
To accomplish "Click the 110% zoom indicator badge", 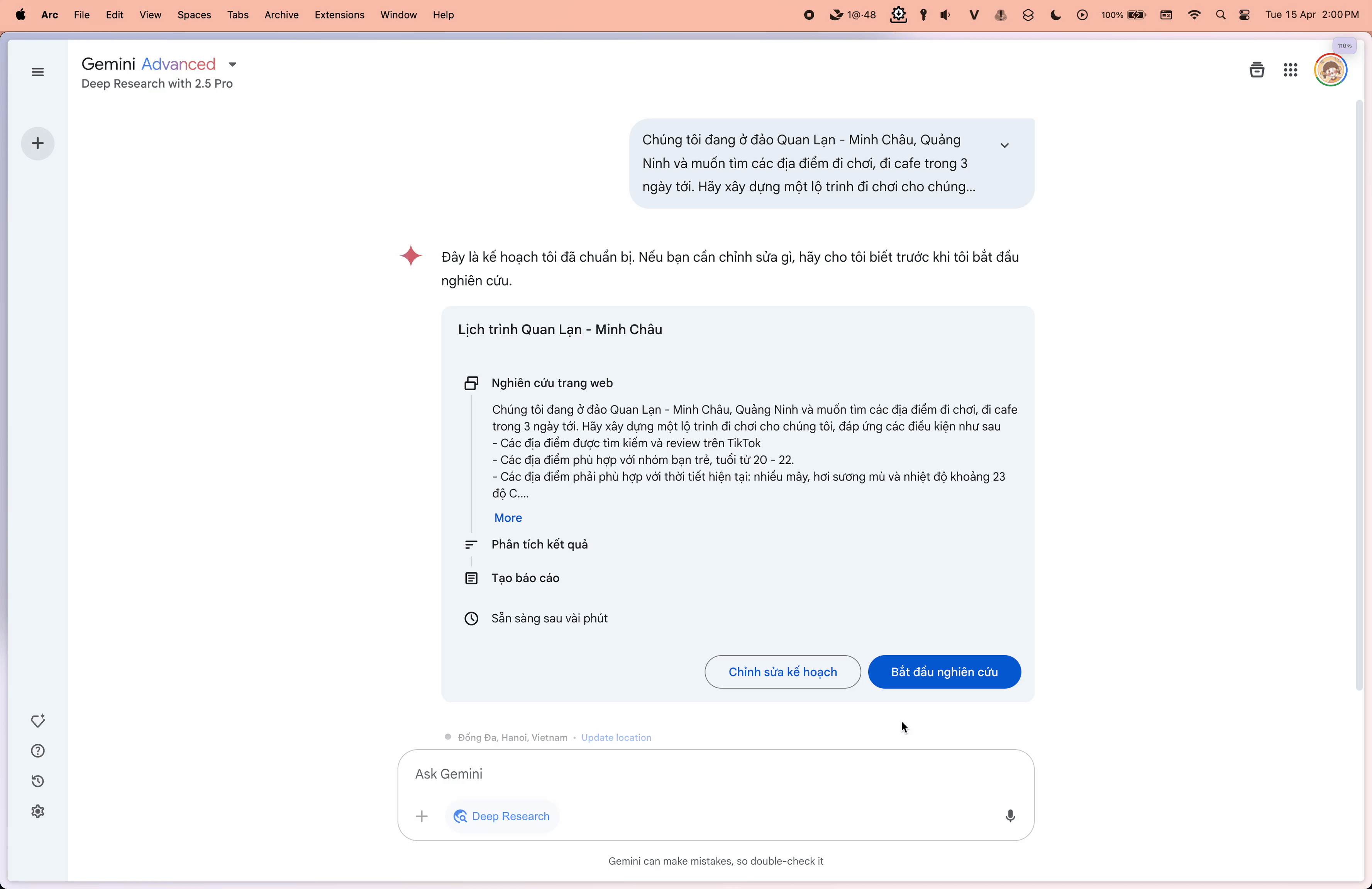I will coord(1344,46).
